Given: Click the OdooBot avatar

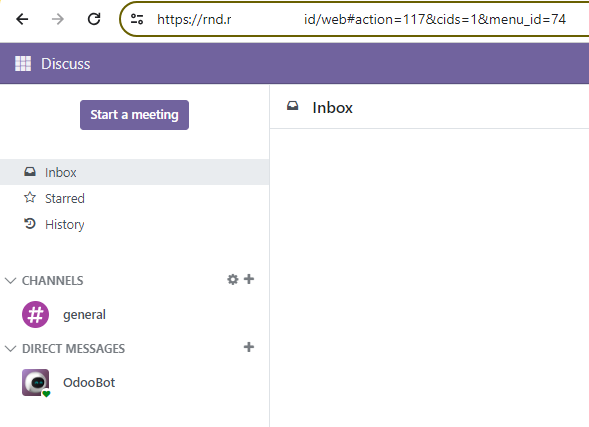Looking at the screenshot, I should (x=35, y=382).
